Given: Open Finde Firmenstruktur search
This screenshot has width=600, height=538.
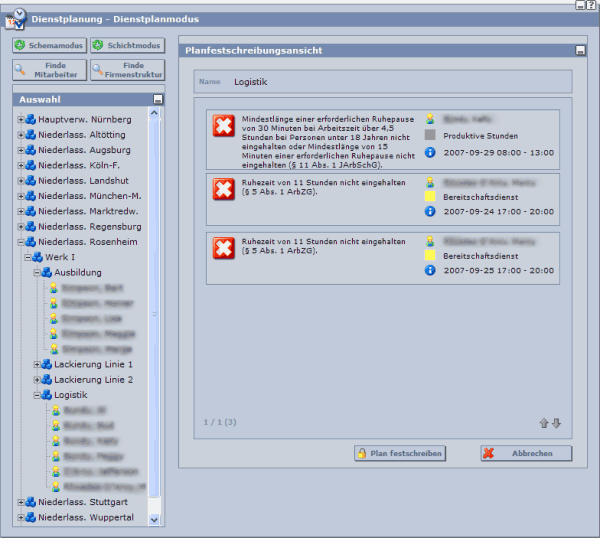Looking at the screenshot, I should (x=128, y=70).
